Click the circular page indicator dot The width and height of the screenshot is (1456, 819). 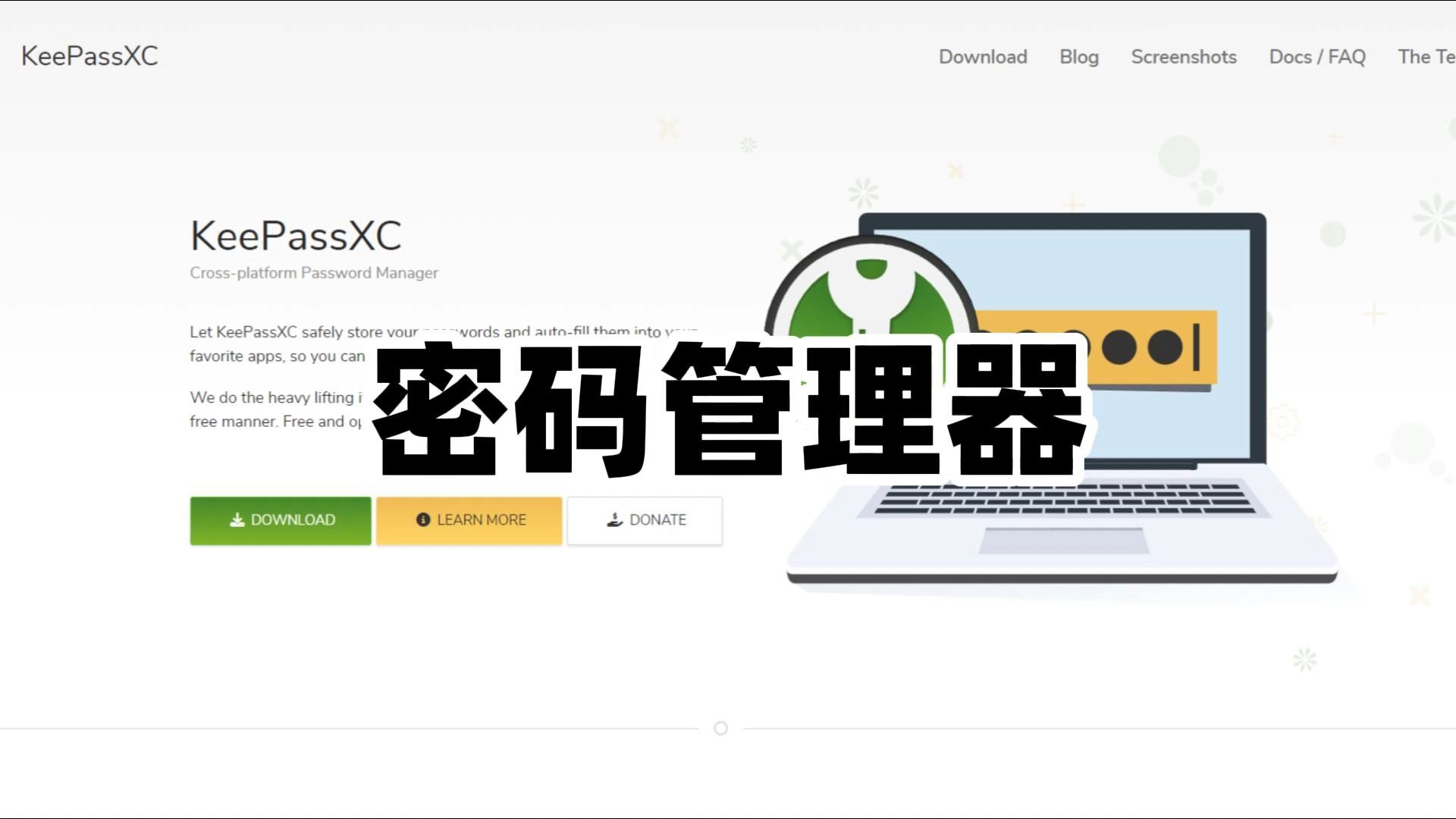(x=721, y=727)
